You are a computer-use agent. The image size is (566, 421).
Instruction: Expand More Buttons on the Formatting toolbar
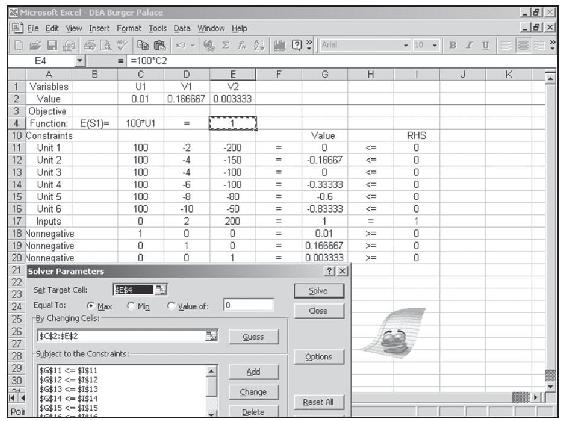(552, 45)
